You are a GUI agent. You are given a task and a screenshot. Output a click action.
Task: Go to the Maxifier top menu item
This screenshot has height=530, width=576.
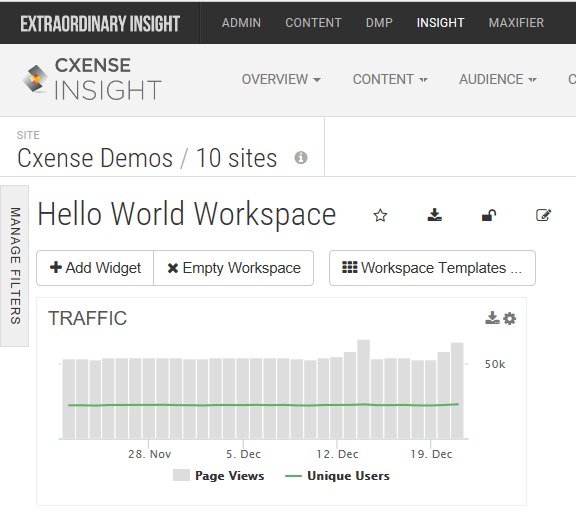(516, 23)
